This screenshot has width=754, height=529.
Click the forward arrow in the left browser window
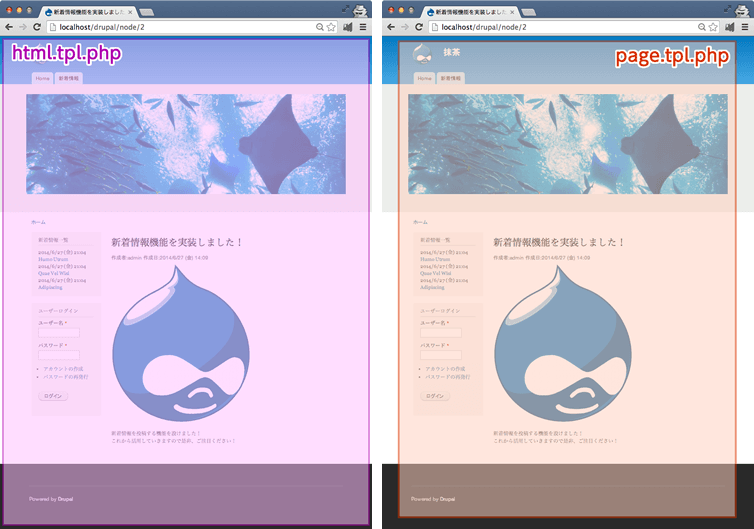coord(23,27)
